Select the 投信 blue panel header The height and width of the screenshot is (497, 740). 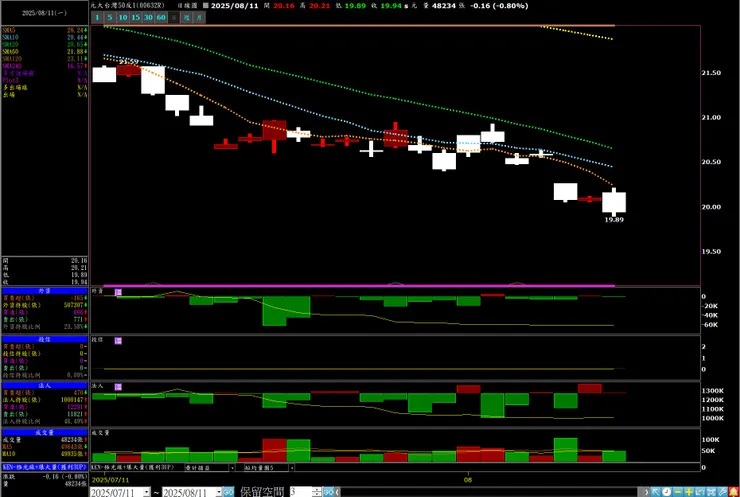[x=44, y=339]
